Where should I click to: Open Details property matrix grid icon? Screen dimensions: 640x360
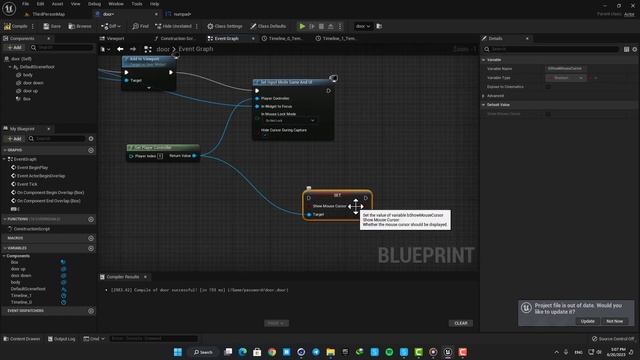[x=627, y=49]
